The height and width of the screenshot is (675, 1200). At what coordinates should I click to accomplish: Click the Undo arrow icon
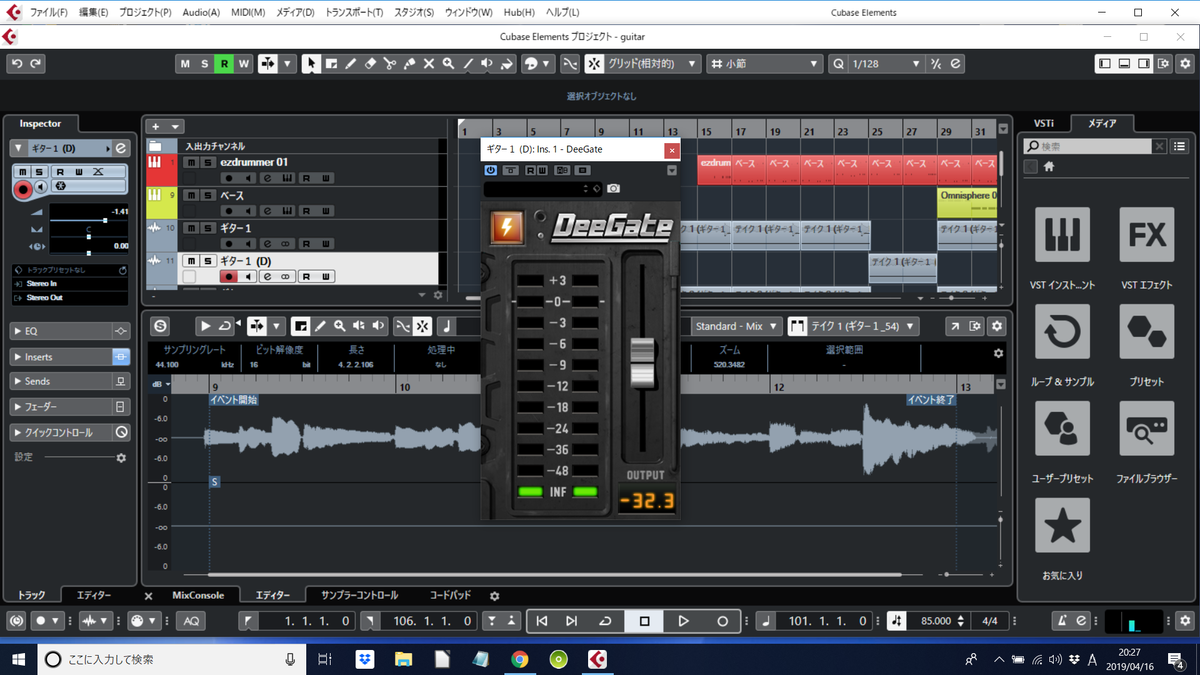coord(17,63)
